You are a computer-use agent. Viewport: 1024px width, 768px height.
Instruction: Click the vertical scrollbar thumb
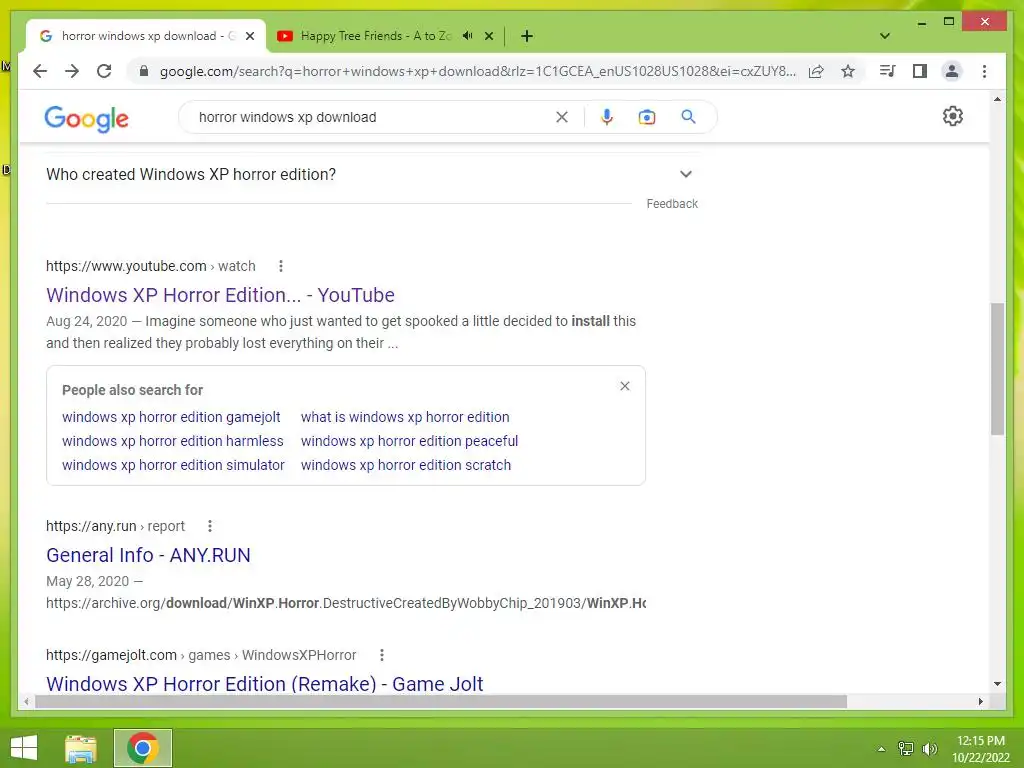pyautogui.click(x=997, y=369)
